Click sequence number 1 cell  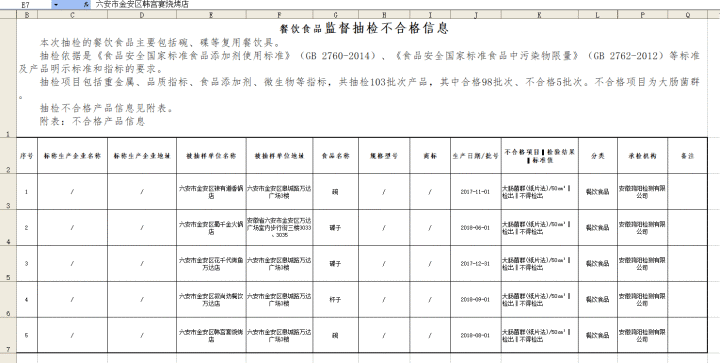point(27,192)
